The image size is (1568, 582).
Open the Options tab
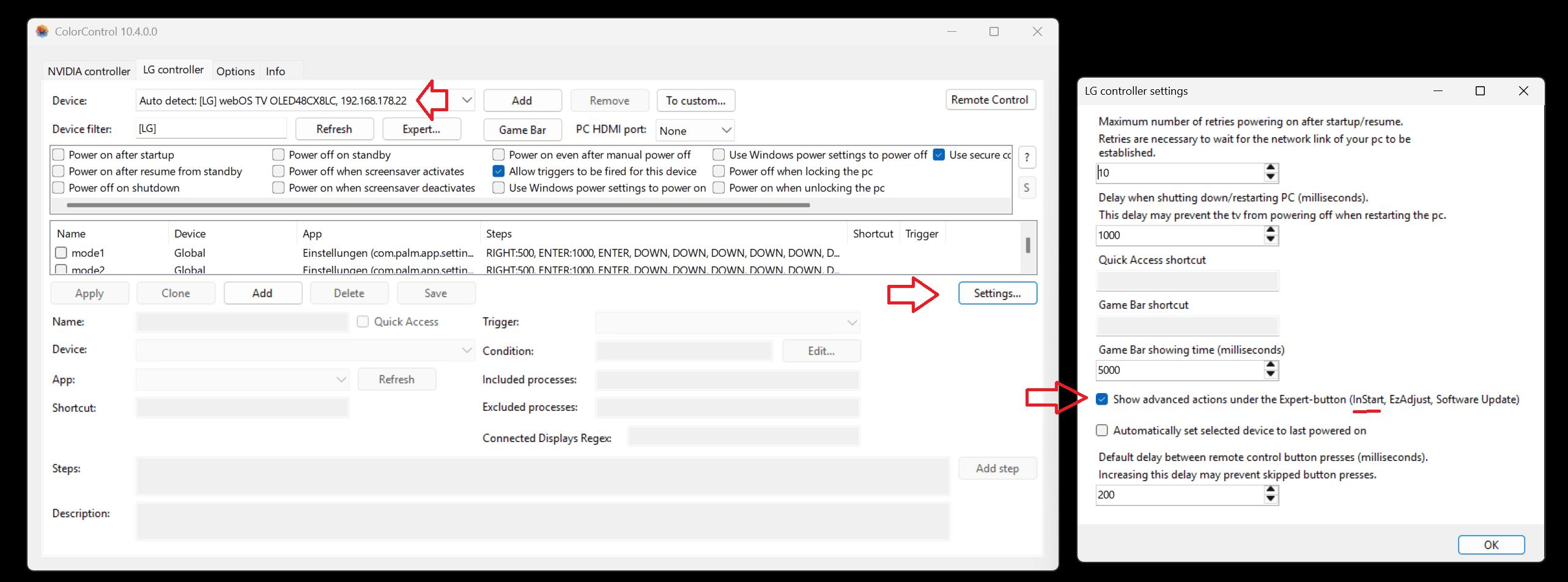[235, 72]
